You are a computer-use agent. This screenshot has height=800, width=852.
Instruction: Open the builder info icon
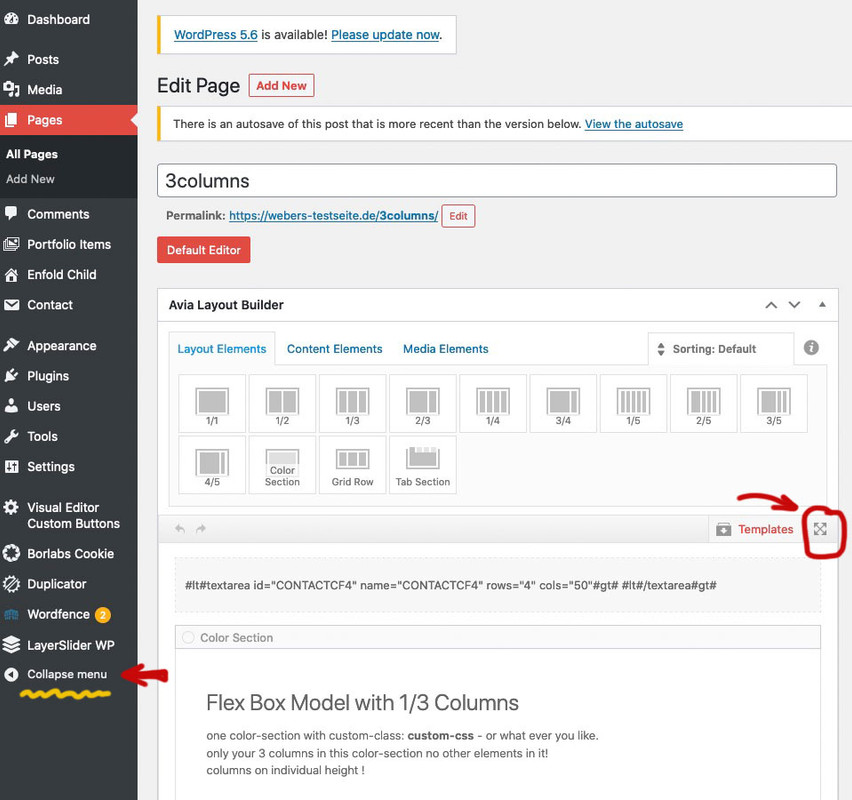coord(811,348)
